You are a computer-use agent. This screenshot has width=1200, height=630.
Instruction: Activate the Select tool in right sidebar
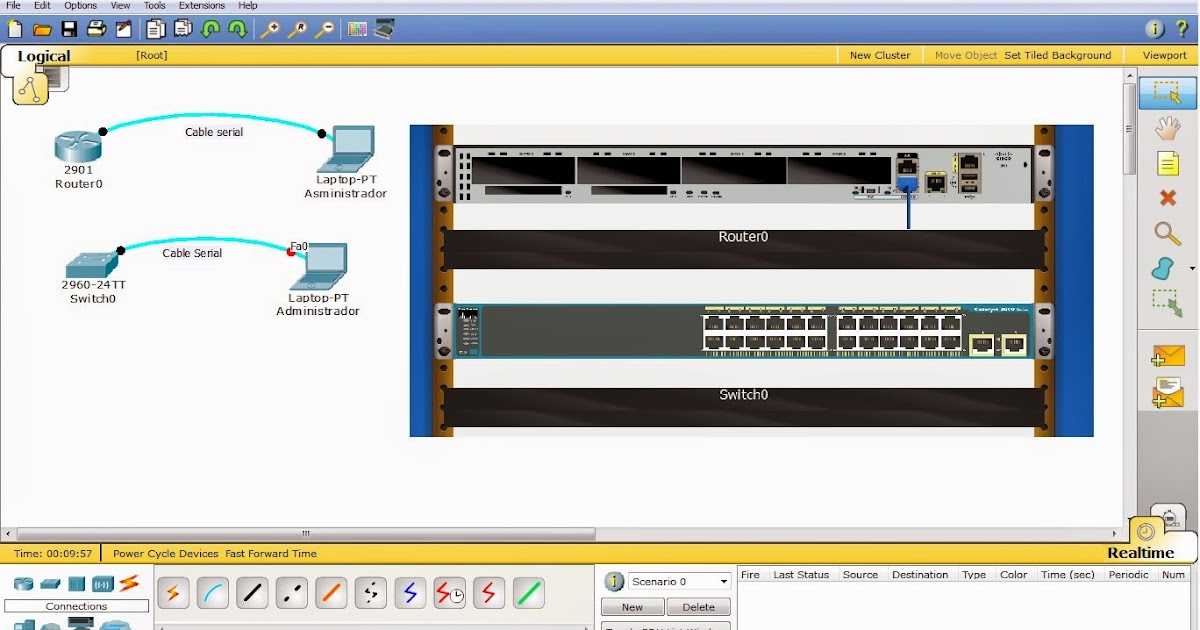1167,92
